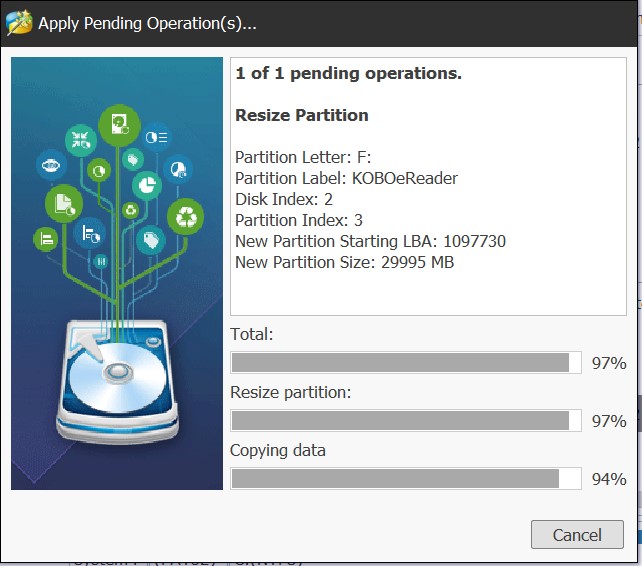Click the "Total:" label
The image size is (642, 566).
pos(251,334)
